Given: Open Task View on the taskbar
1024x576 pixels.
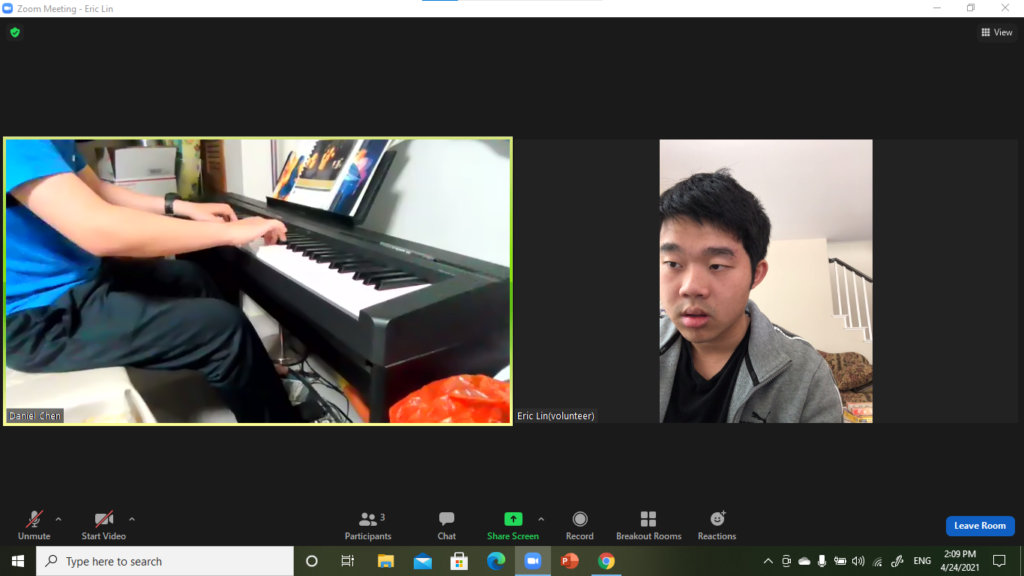Looking at the screenshot, I should [347, 561].
